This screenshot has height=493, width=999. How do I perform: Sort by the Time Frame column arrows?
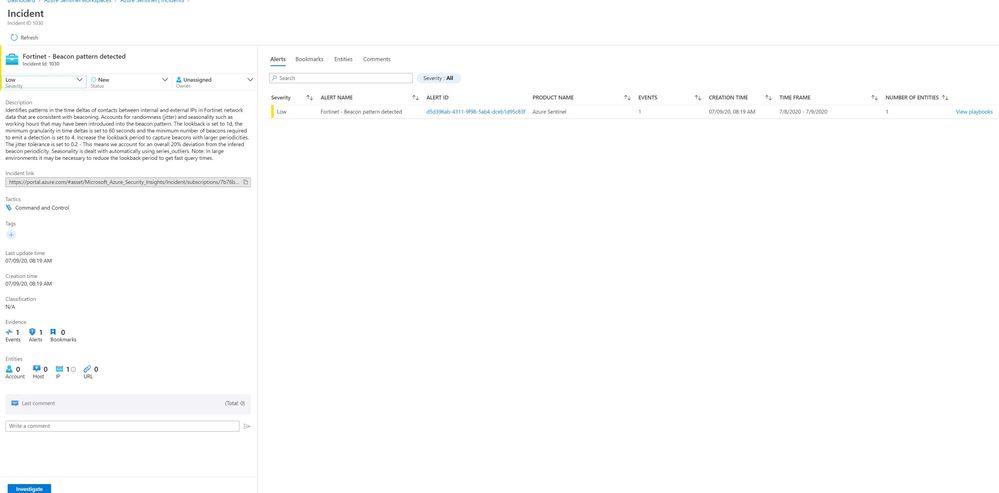[875, 97]
